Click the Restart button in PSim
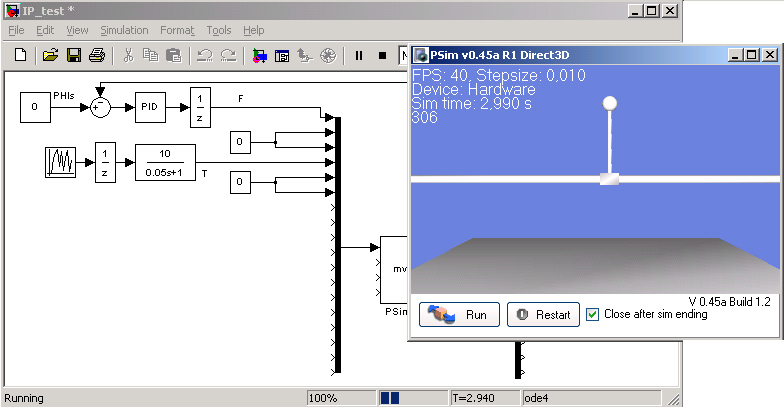 point(543,315)
